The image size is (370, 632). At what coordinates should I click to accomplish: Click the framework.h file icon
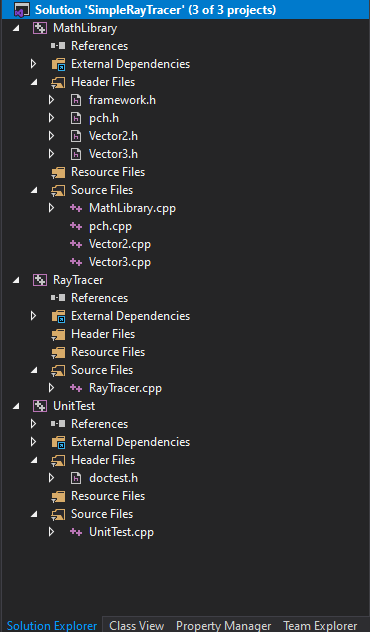[76, 100]
